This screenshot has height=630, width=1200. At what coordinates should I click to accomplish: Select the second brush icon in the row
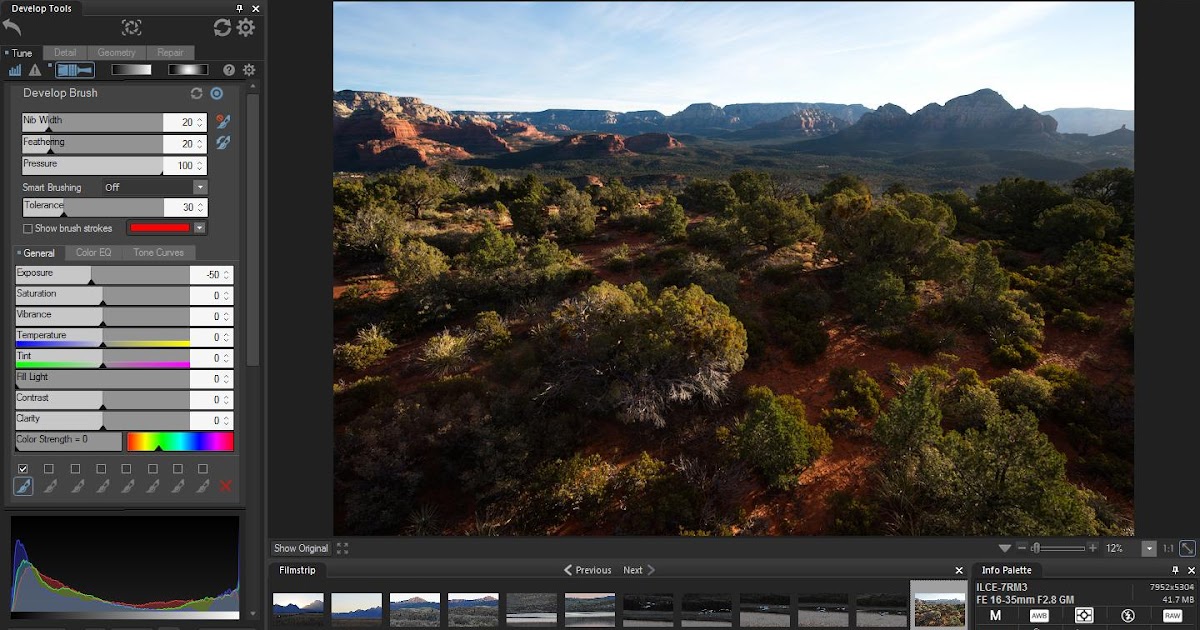click(49, 486)
